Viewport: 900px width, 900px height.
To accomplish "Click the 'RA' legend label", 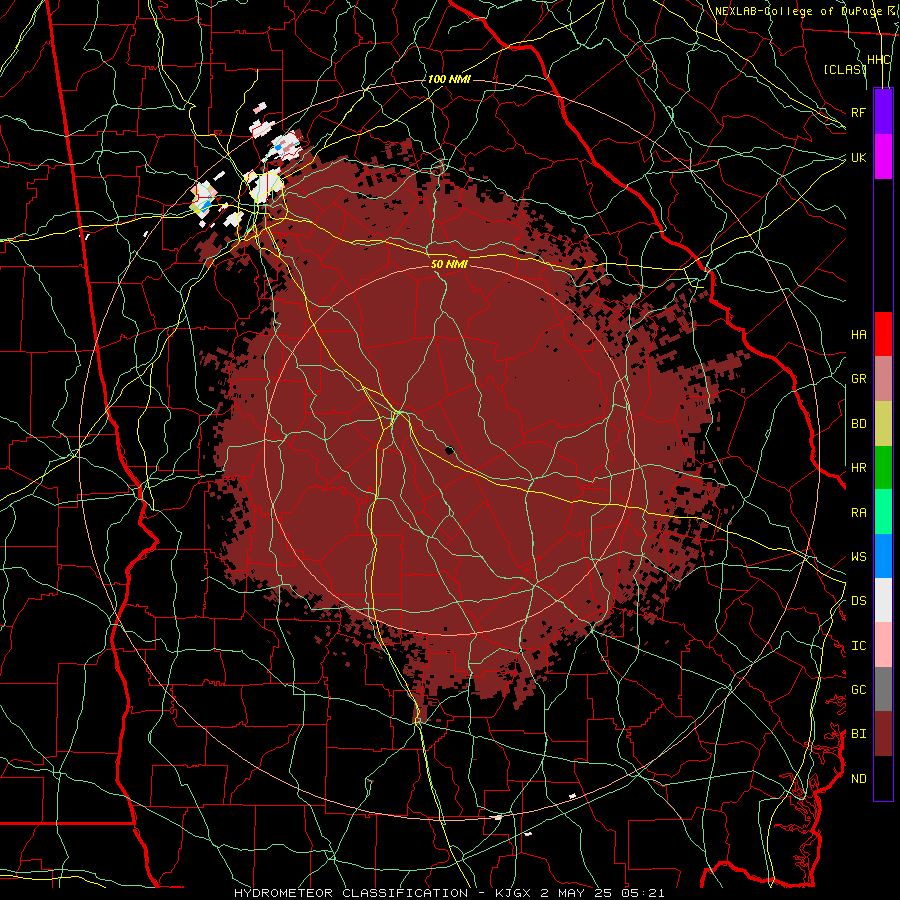I will [859, 513].
